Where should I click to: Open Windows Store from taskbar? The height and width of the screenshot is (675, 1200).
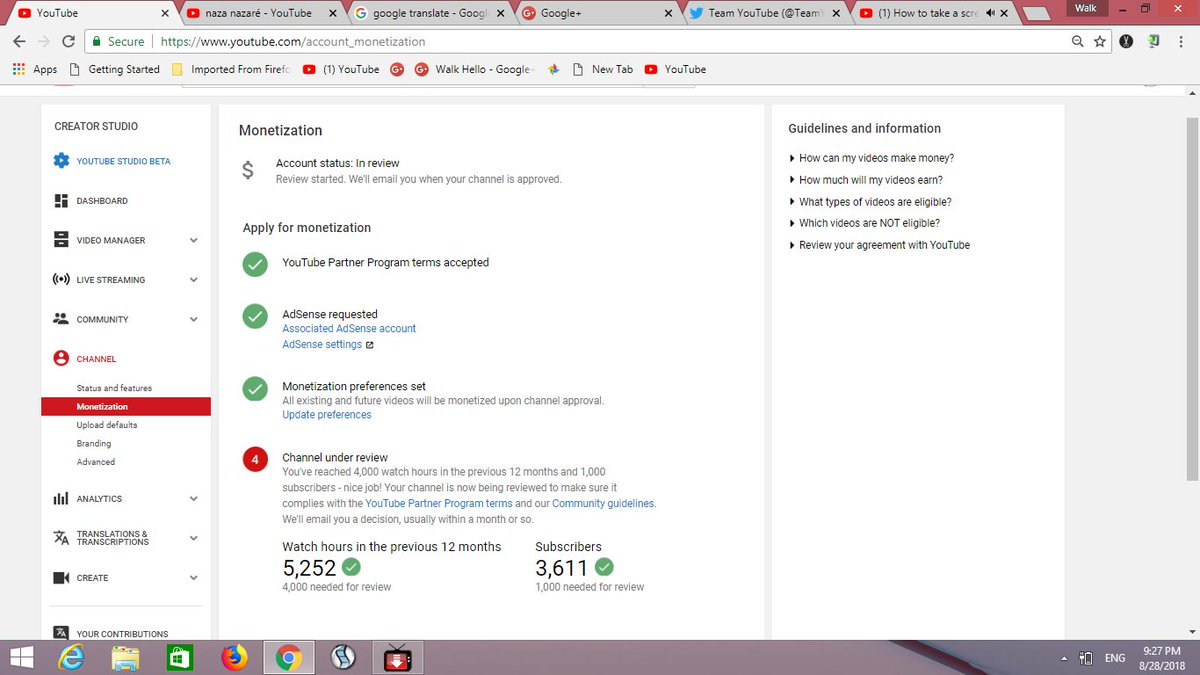point(179,657)
